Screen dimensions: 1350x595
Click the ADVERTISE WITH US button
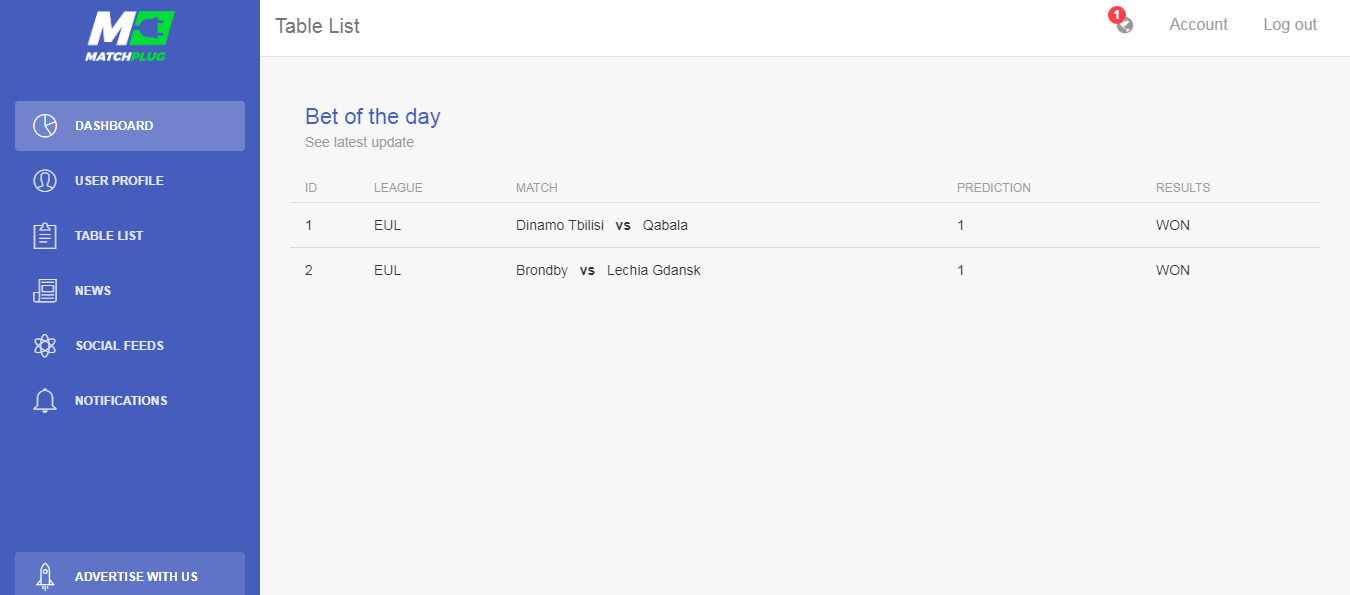[130, 576]
